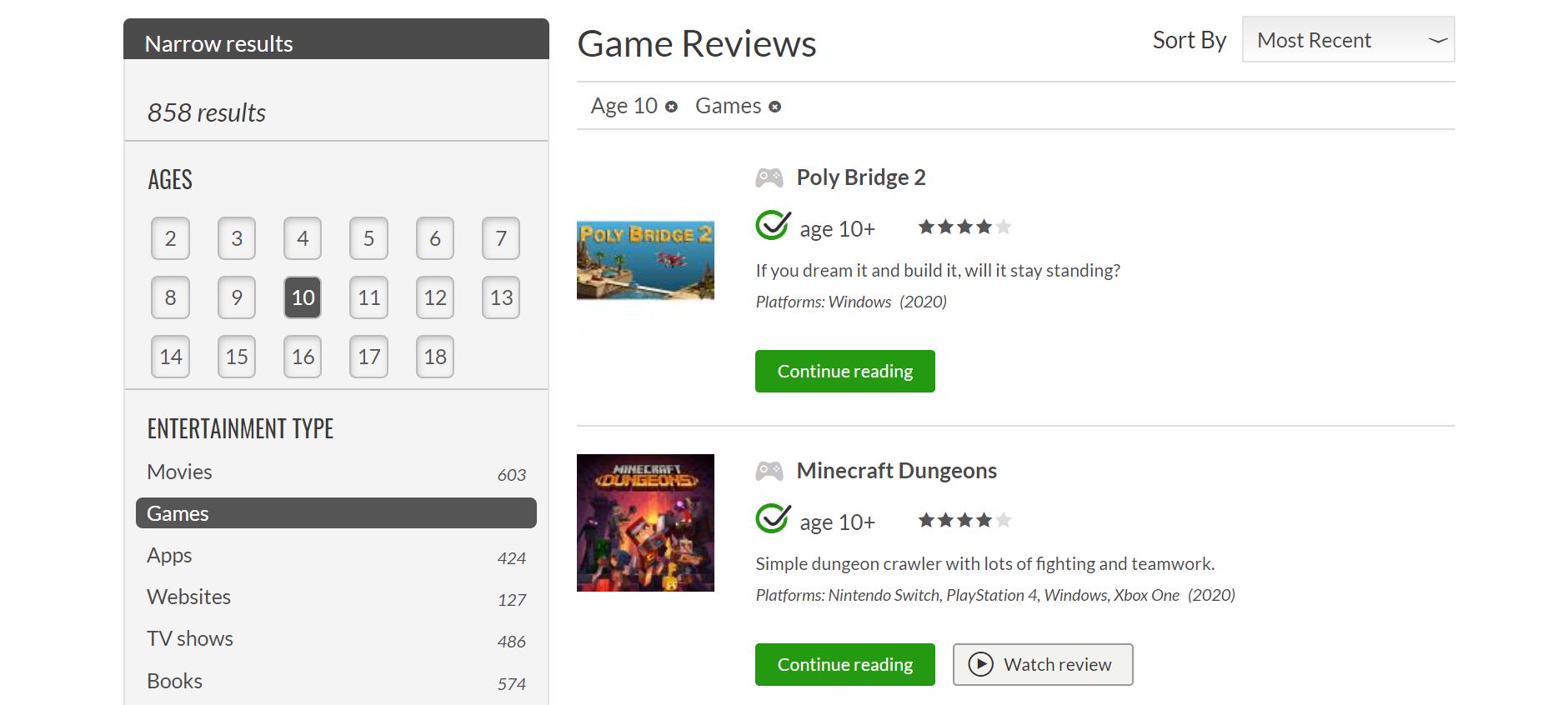Click the star rating of Minecraft Dungeons
Screen dimensions: 1568x705
(x=964, y=520)
